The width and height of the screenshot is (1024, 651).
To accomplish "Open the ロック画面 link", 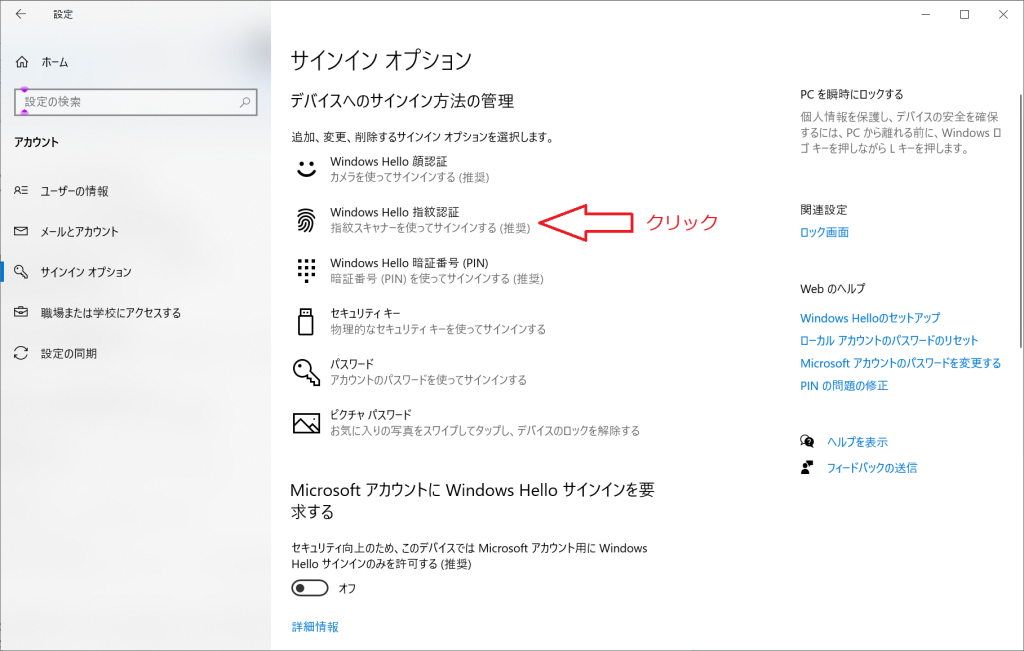I will 824,232.
